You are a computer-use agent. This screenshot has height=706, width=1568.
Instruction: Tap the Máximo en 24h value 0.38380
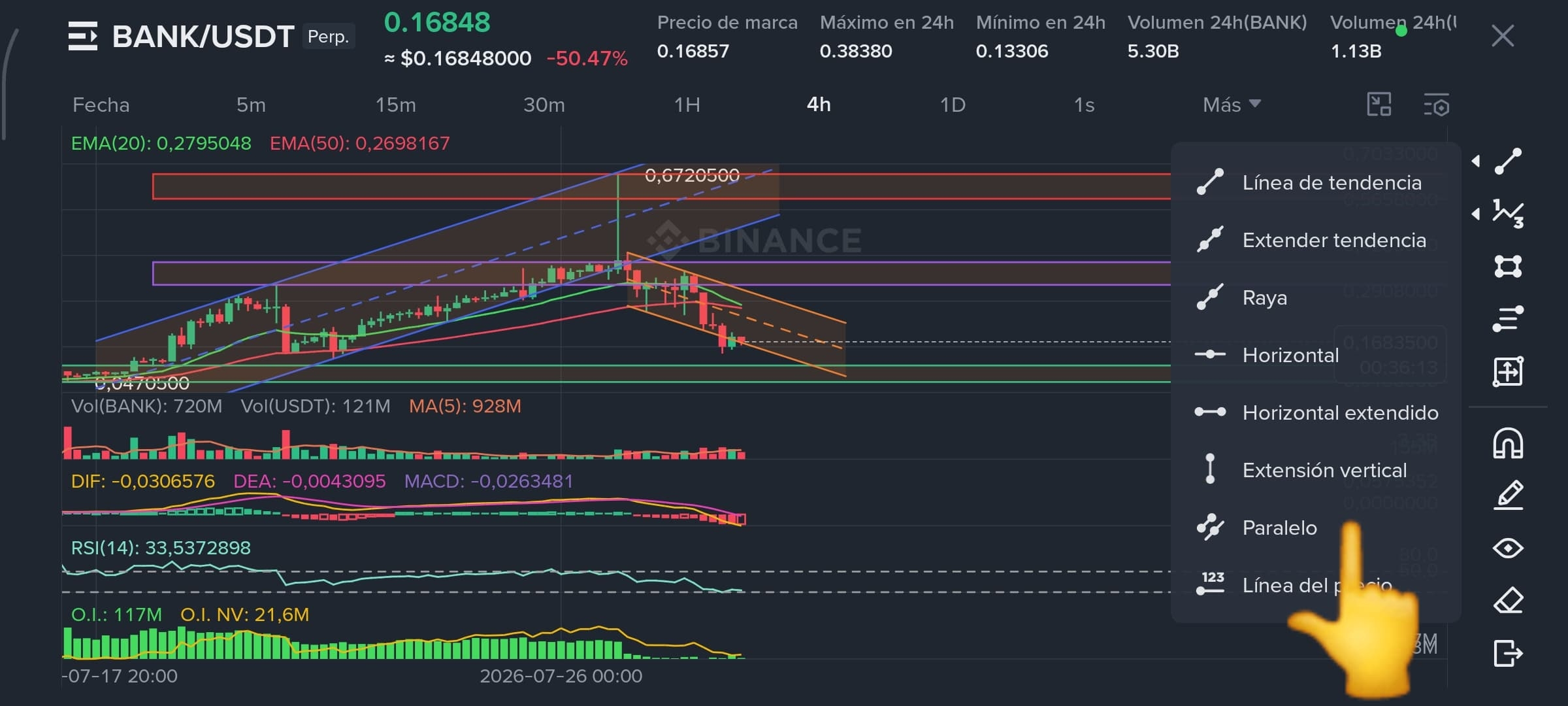click(856, 51)
